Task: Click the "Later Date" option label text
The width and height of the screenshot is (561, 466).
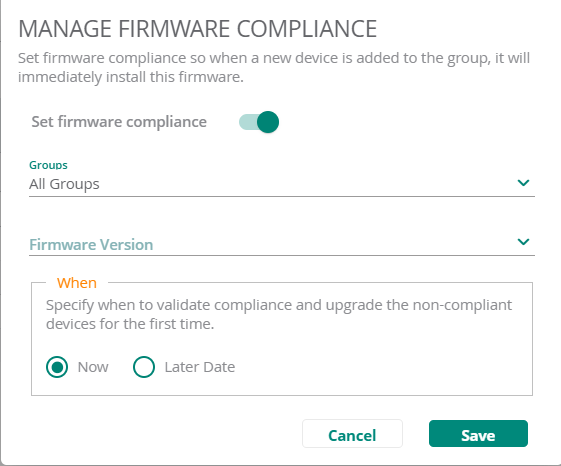Action: click(200, 367)
